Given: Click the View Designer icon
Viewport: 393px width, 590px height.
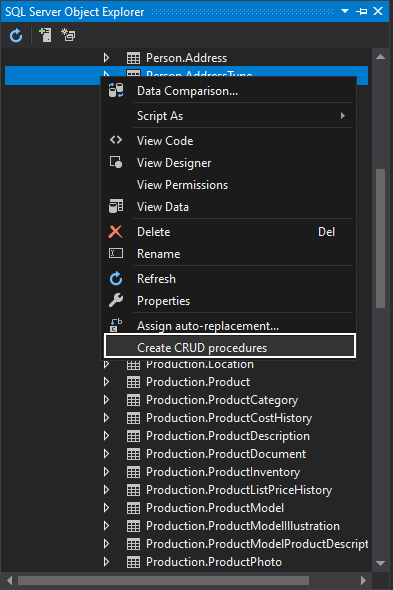Looking at the screenshot, I should pos(116,162).
